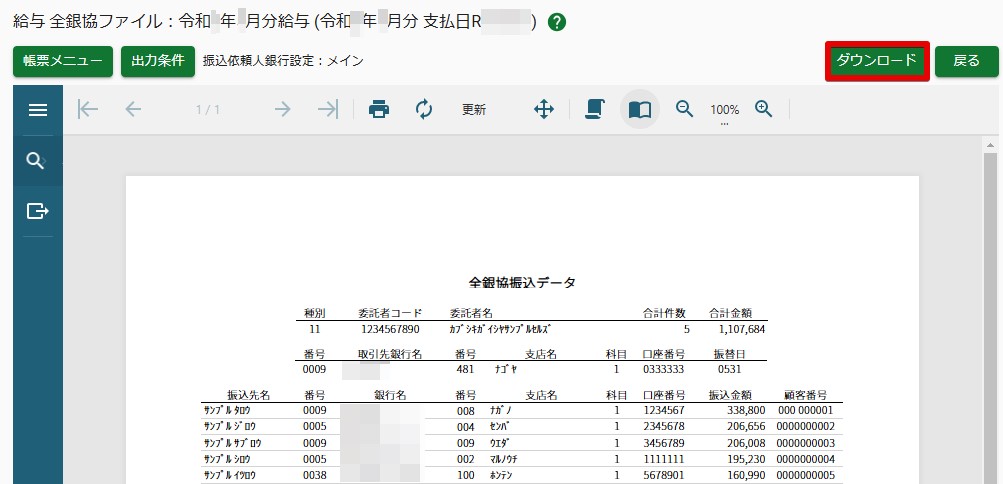Open the 100% zoom level dropdown
This screenshot has width=1003, height=484.
point(724,111)
